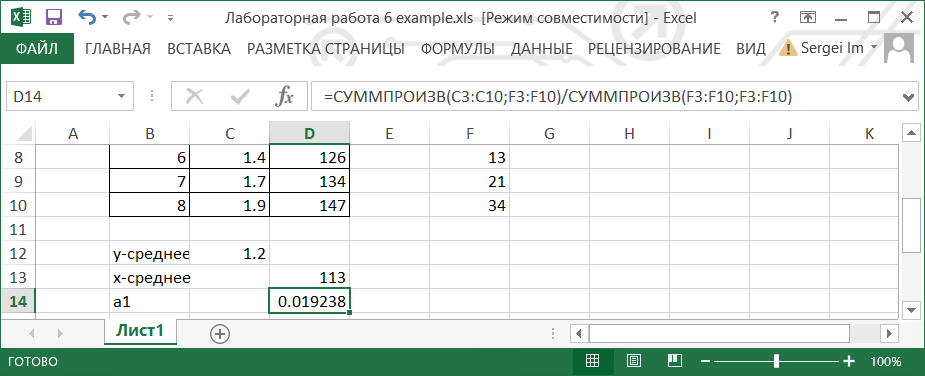Switch to Page Break Preview icon
This screenshot has width=925, height=376.
point(675,361)
